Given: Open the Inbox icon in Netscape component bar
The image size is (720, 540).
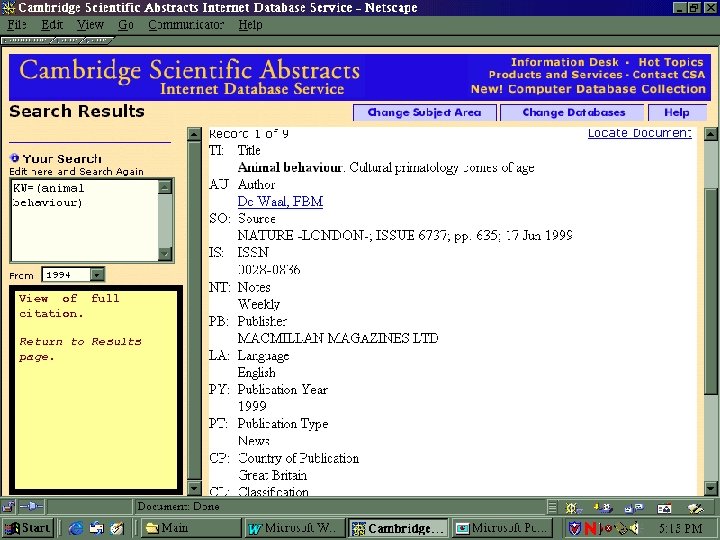Looking at the screenshot, I should pyautogui.click(x=603, y=508).
